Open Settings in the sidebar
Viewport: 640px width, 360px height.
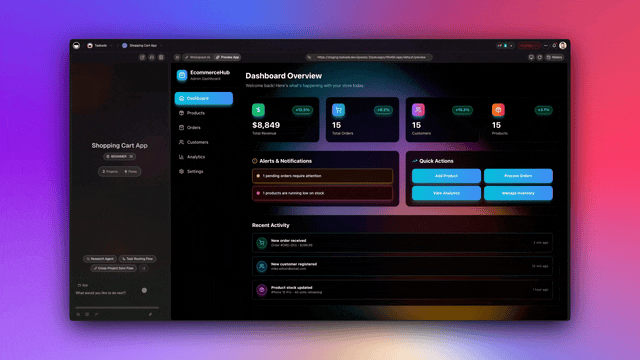click(x=204, y=171)
